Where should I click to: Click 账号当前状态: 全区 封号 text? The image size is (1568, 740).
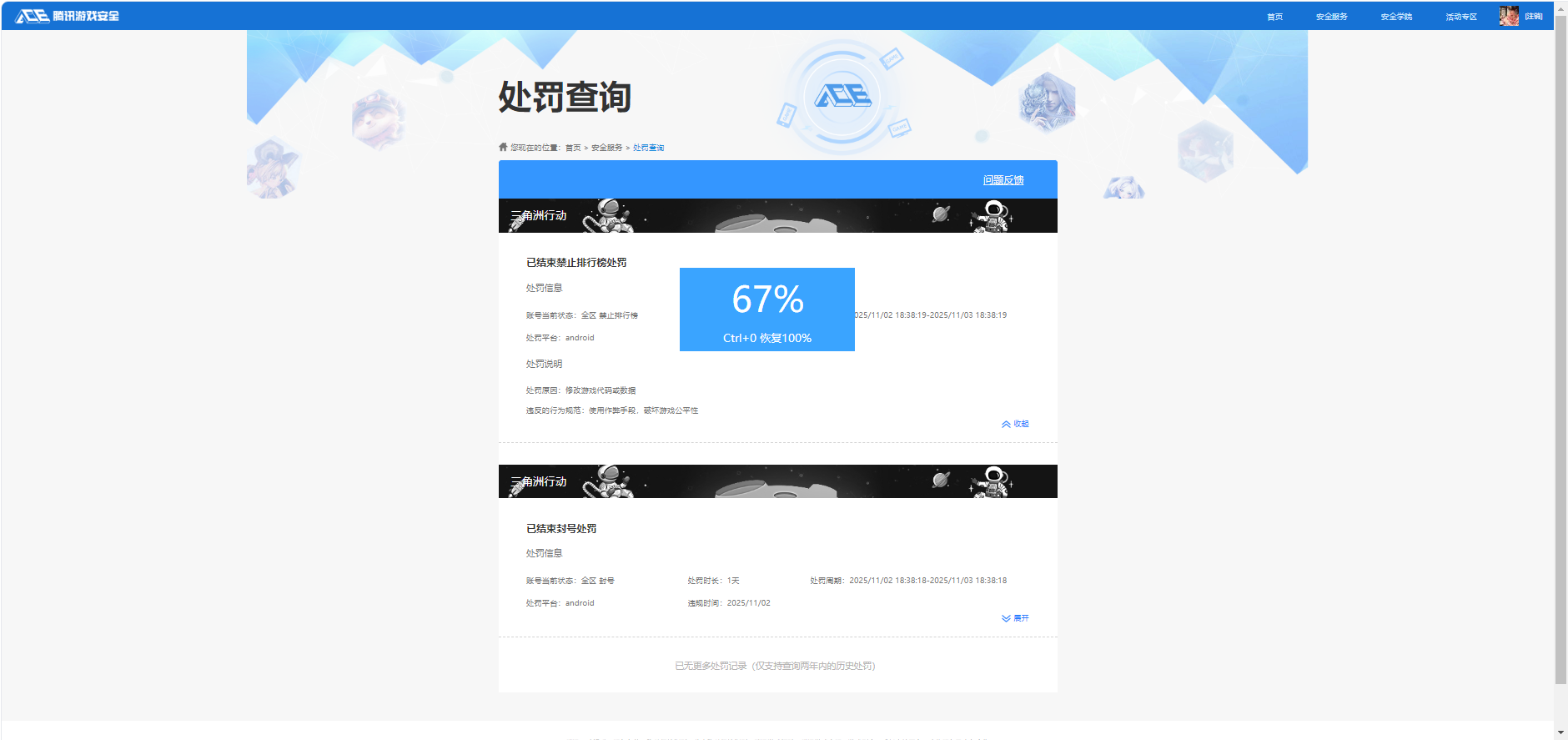coord(570,581)
